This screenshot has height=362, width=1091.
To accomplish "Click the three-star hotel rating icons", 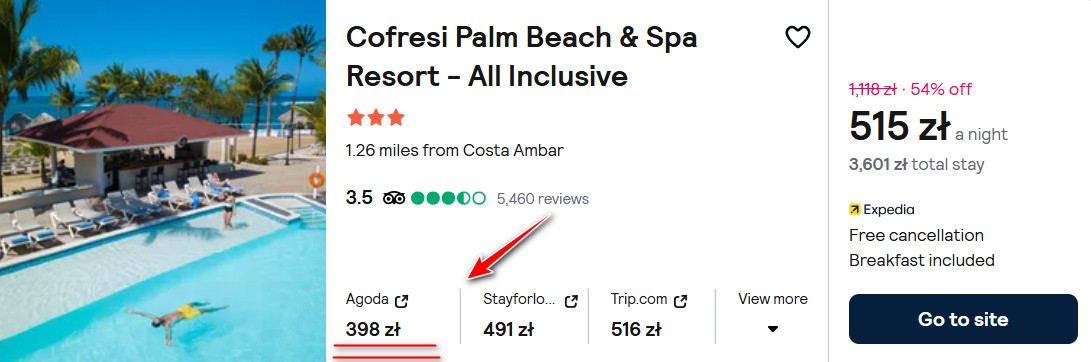I will (376, 118).
